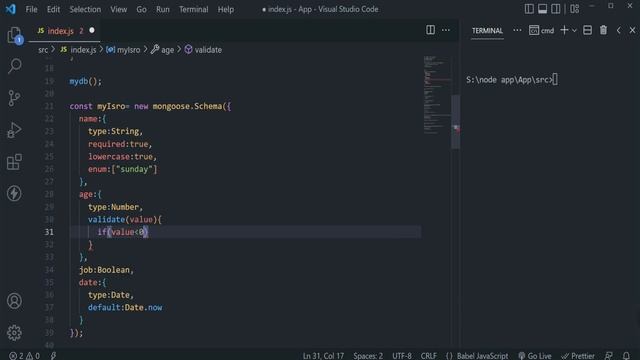
Task: Click the feedback icon in status bar
Action: (x=609, y=356)
